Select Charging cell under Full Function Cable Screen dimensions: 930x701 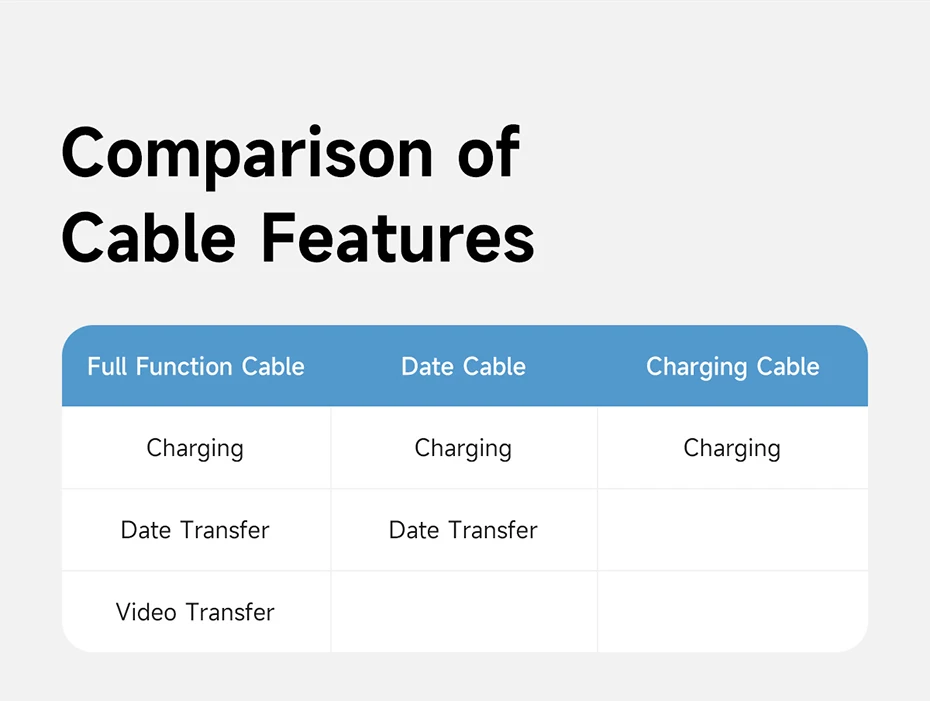pos(195,448)
